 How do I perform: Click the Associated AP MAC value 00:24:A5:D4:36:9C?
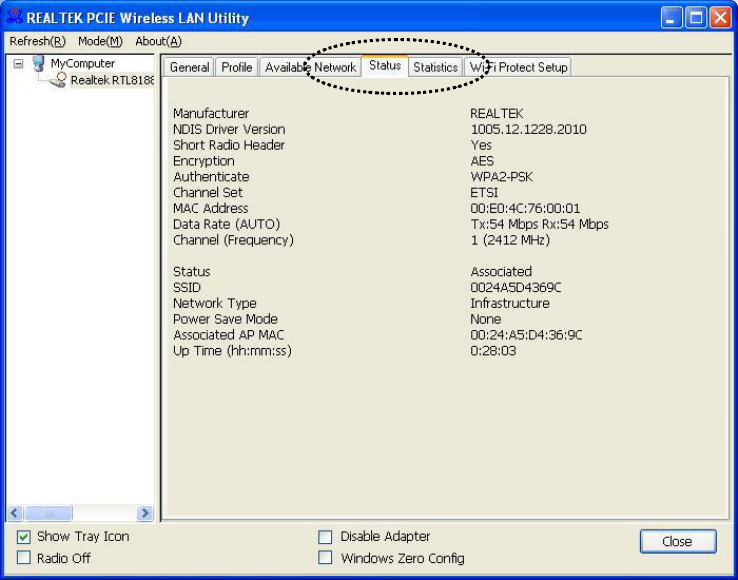coord(526,335)
